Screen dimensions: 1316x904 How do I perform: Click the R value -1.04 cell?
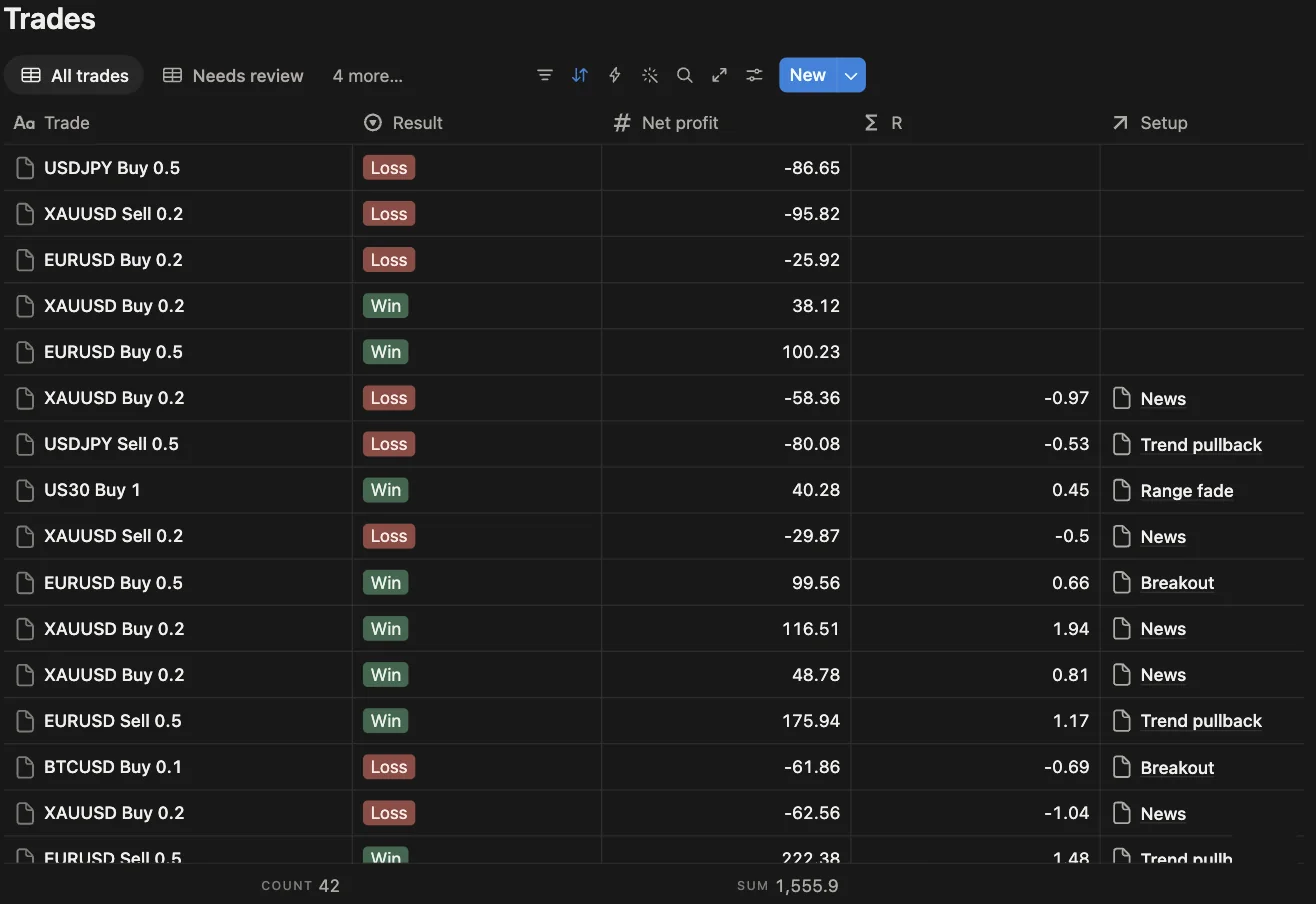pos(975,813)
